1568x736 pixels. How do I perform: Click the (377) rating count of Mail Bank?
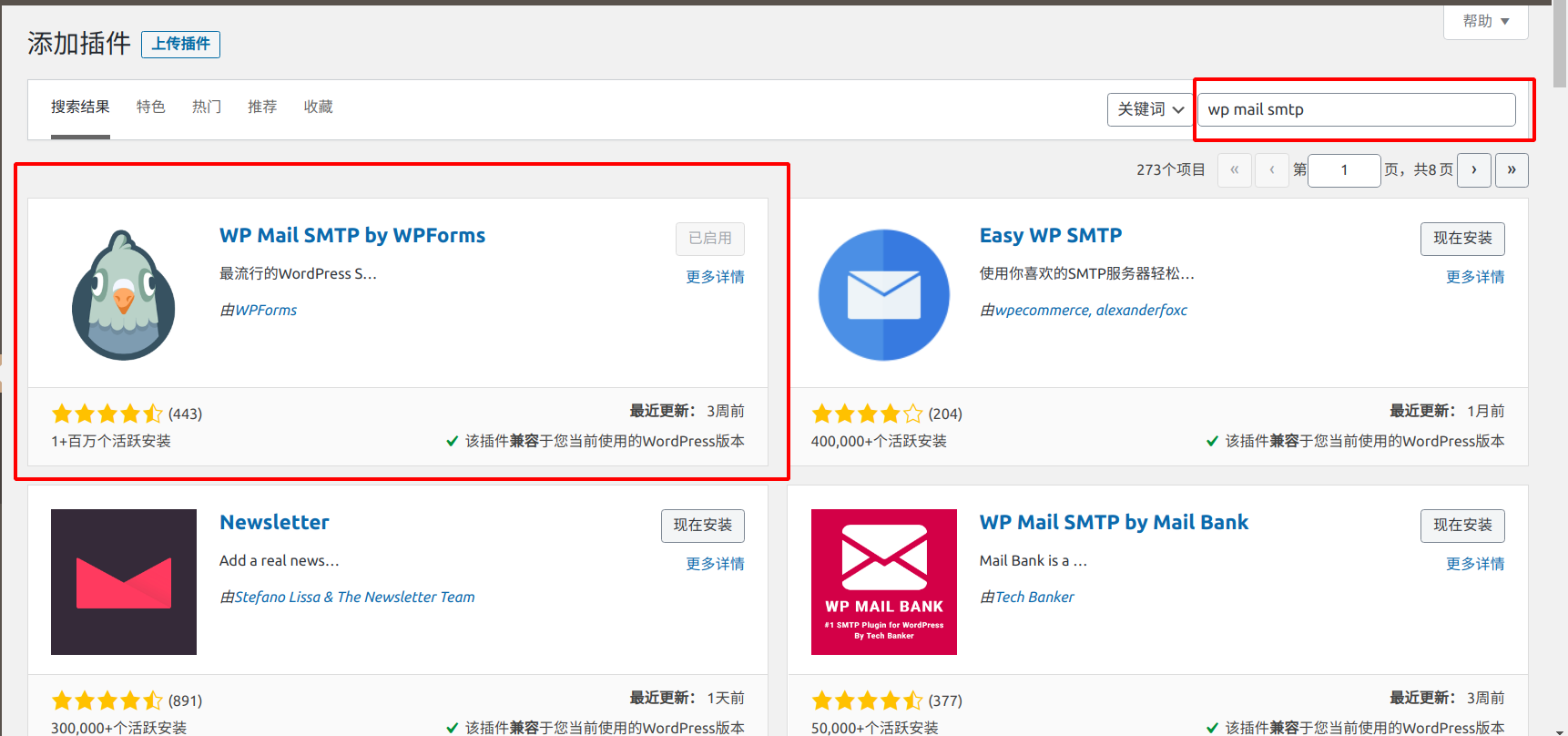click(945, 701)
